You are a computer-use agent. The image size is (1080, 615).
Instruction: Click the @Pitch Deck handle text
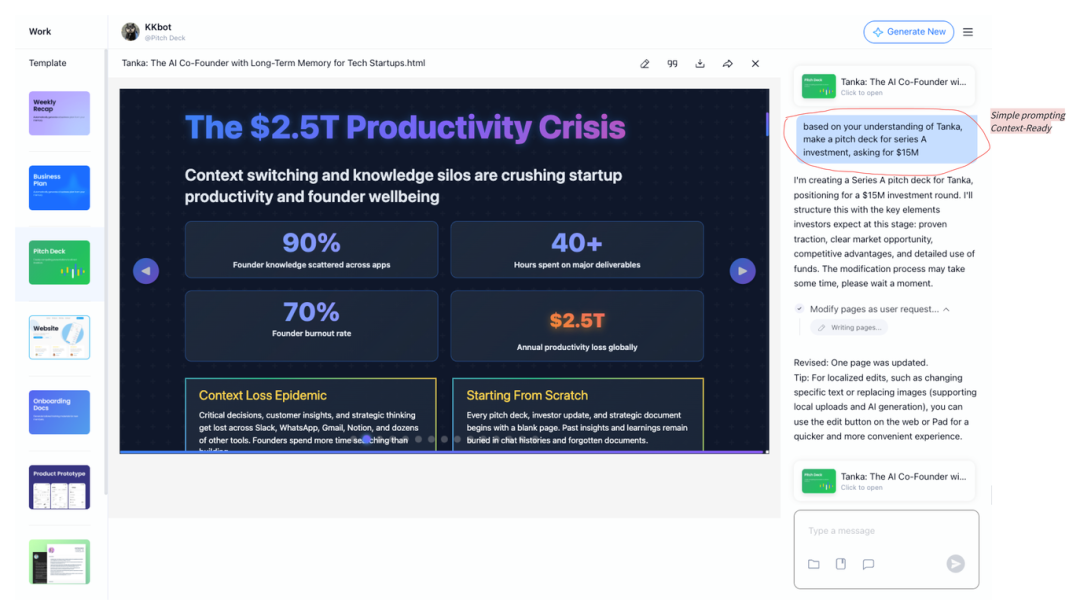click(x=165, y=38)
